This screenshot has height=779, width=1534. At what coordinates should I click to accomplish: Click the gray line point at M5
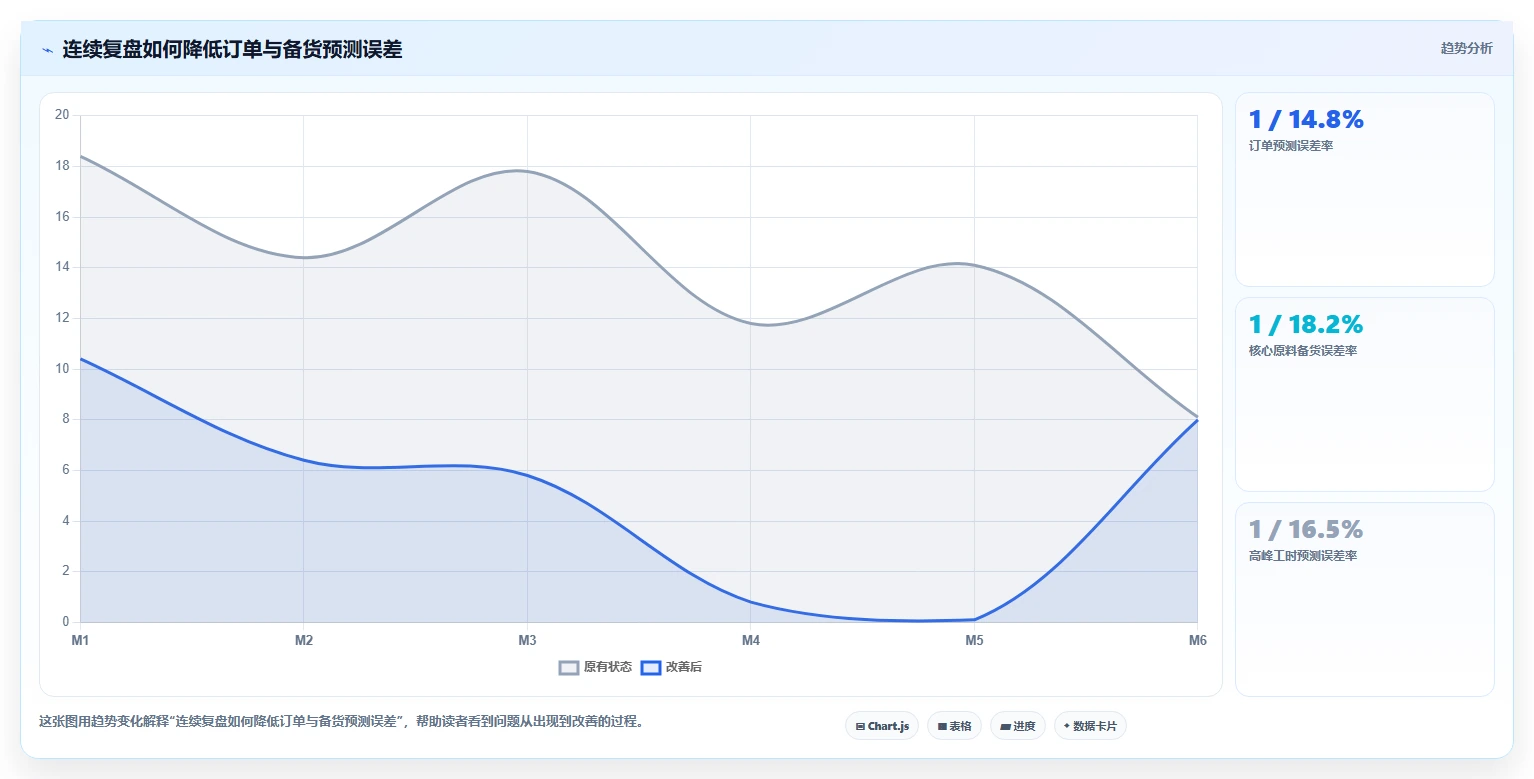974,265
